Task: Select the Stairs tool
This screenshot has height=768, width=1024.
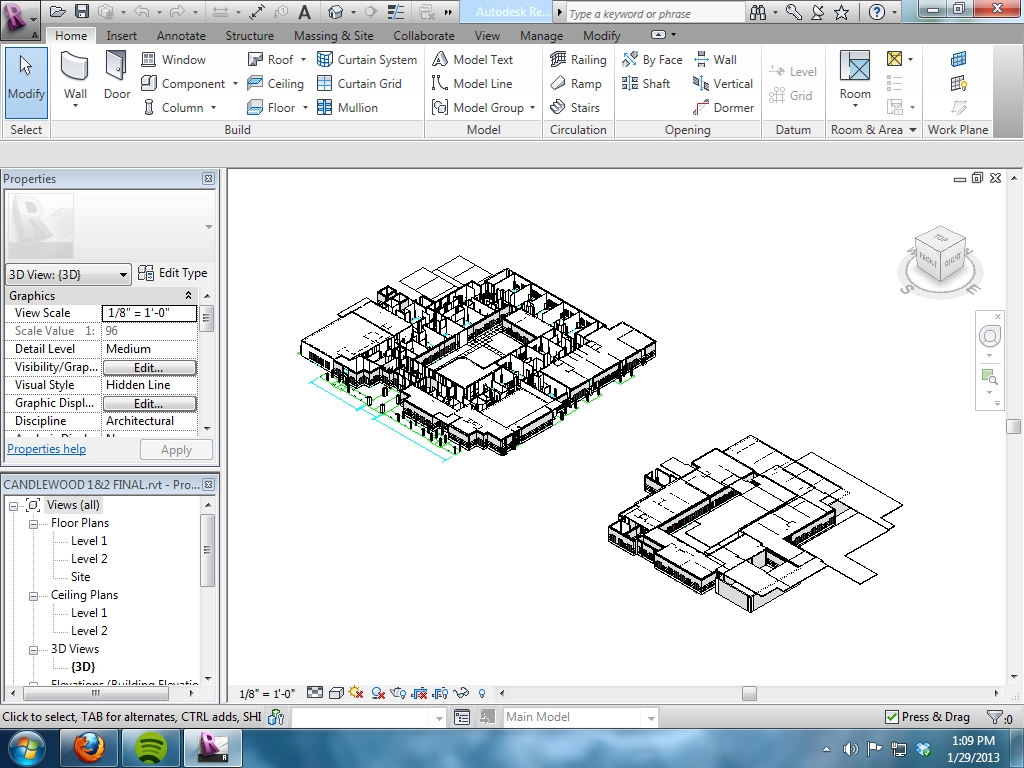Action: click(x=575, y=108)
